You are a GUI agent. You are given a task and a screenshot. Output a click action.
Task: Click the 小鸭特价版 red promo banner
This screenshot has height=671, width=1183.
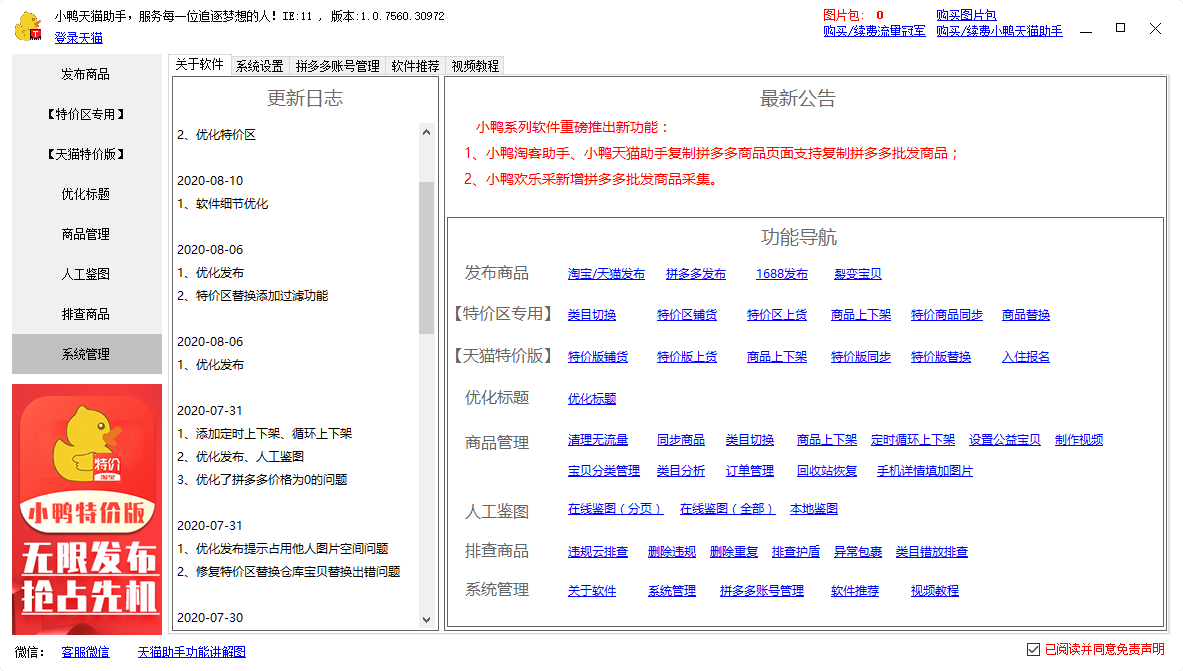point(87,509)
